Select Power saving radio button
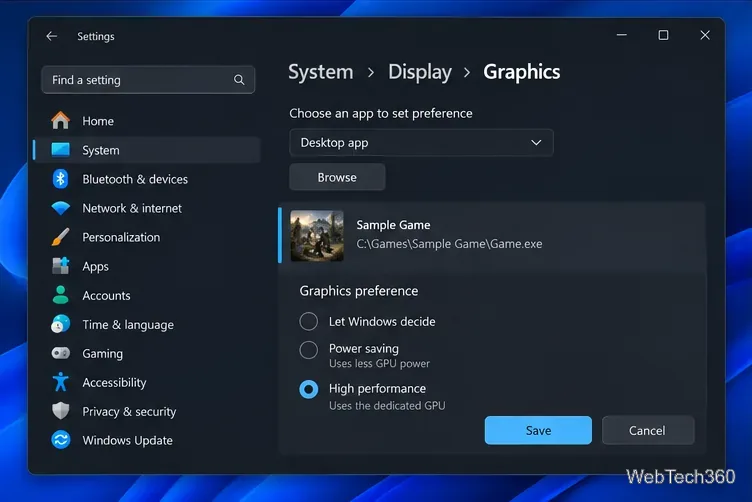Screen dimensions: 752x502 308,350
